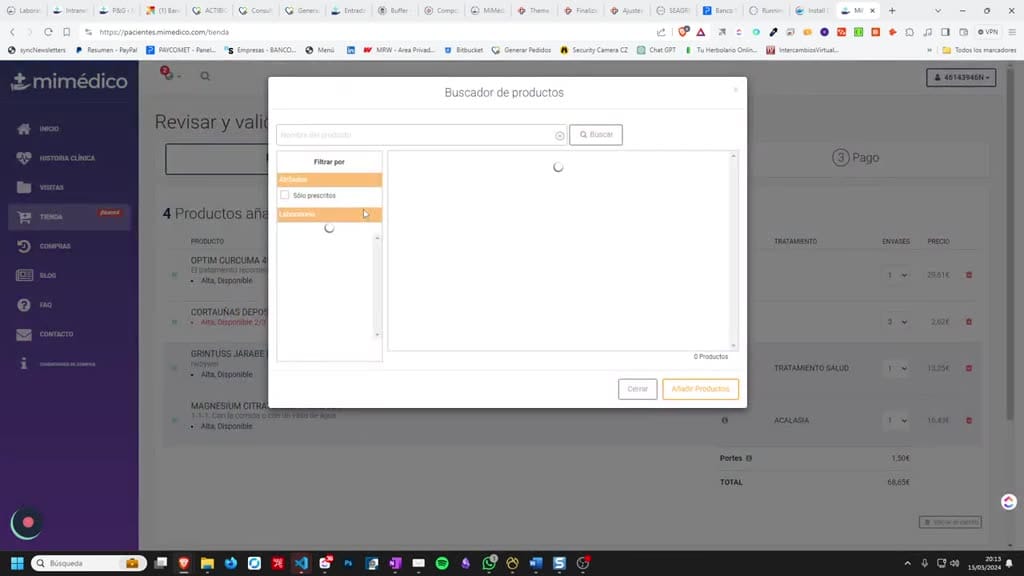Open WhatsApp from the taskbar
Image resolution: width=1024 pixels, height=576 pixels.
(x=489, y=563)
